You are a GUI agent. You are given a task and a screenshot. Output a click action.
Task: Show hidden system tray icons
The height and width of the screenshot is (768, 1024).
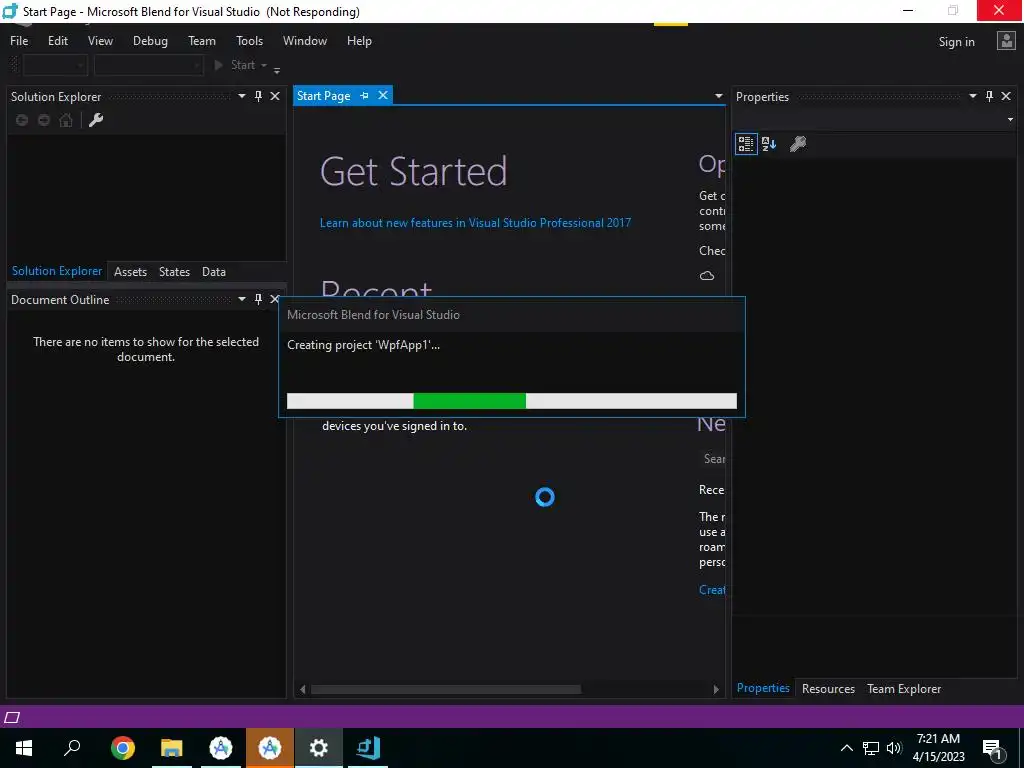pyautogui.click(x=846, y=748)
